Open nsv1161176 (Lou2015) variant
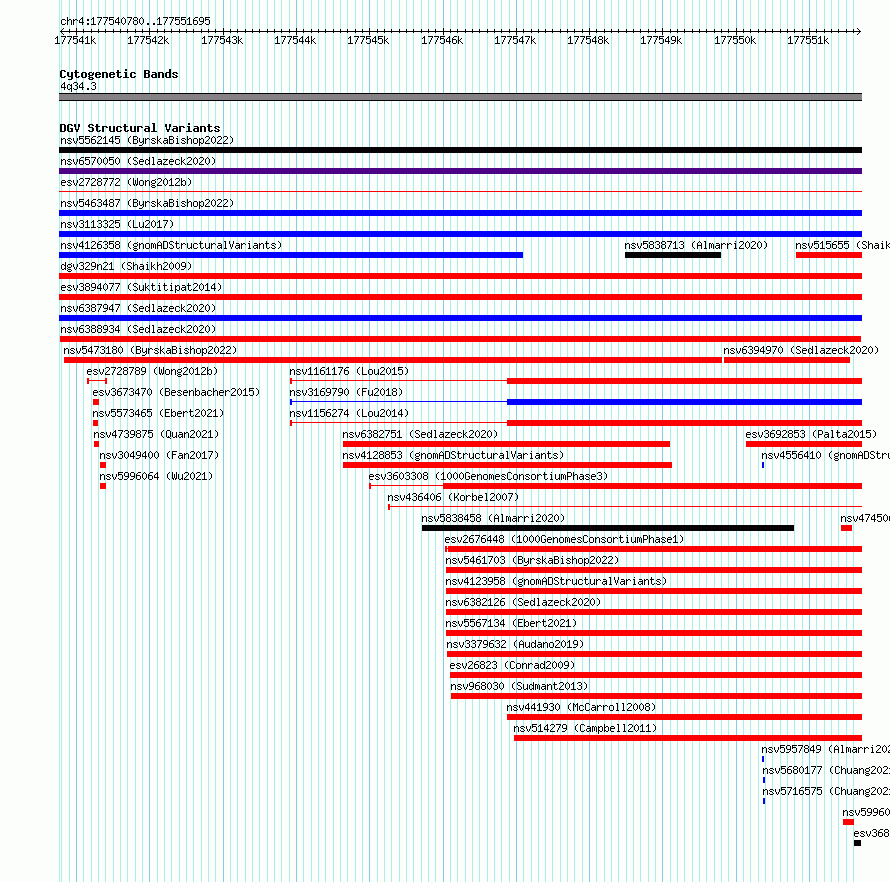This screenshot has height=882, width=890. pyautogui.click(x=349, y=371)
